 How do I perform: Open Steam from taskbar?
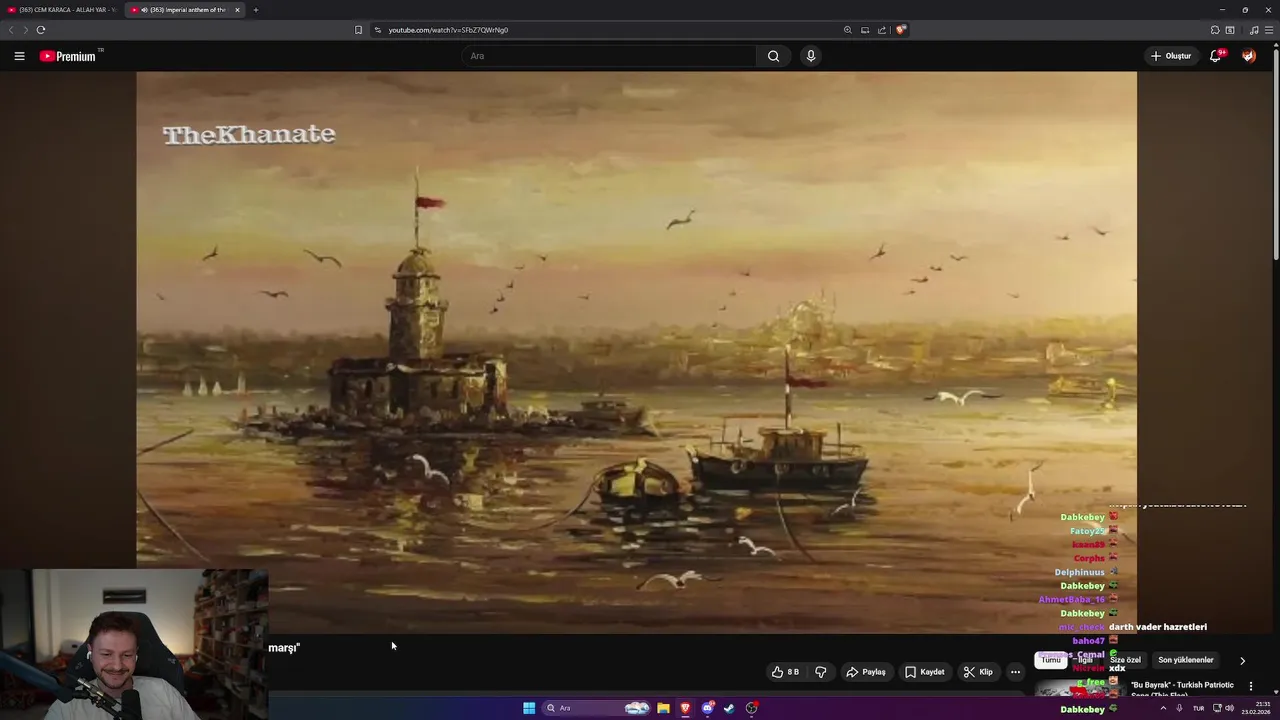click(729, 708)
